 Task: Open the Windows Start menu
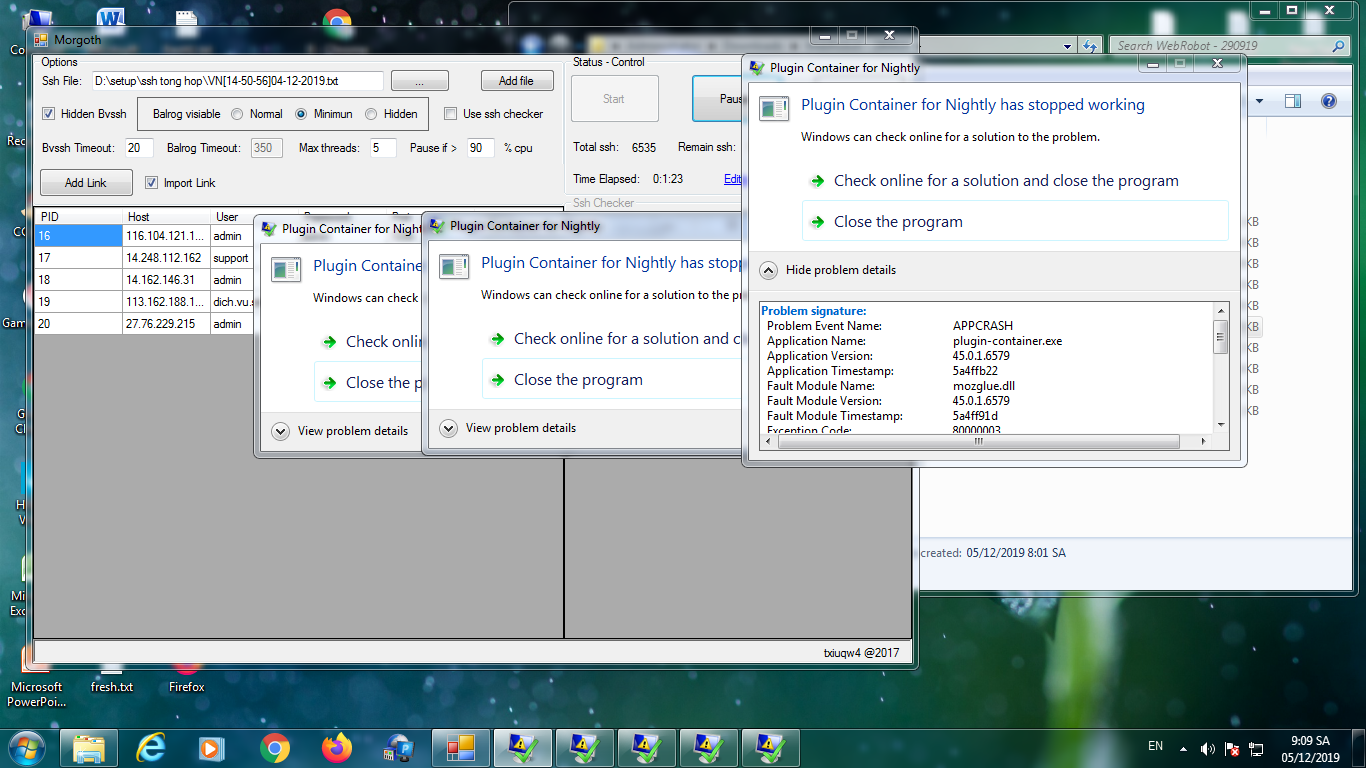[26, 747]
